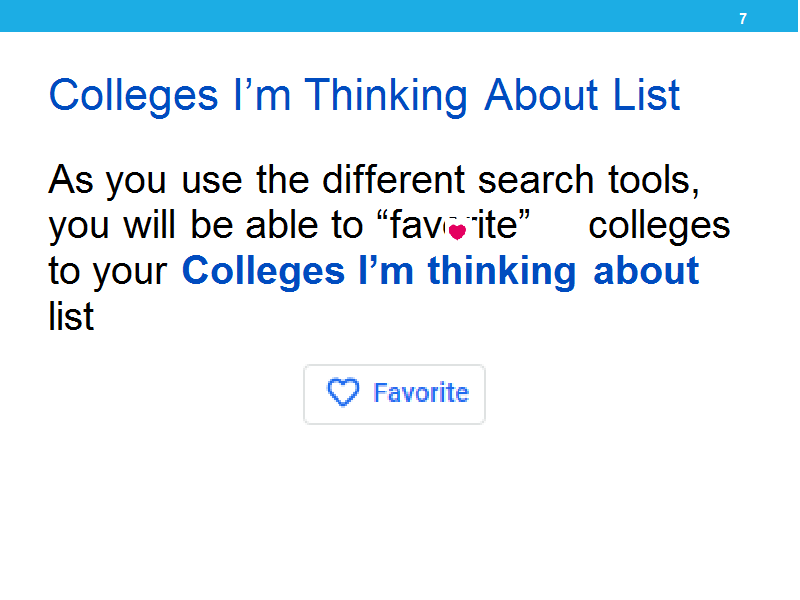Click the word "Thinking" in the title

(386, 96)
